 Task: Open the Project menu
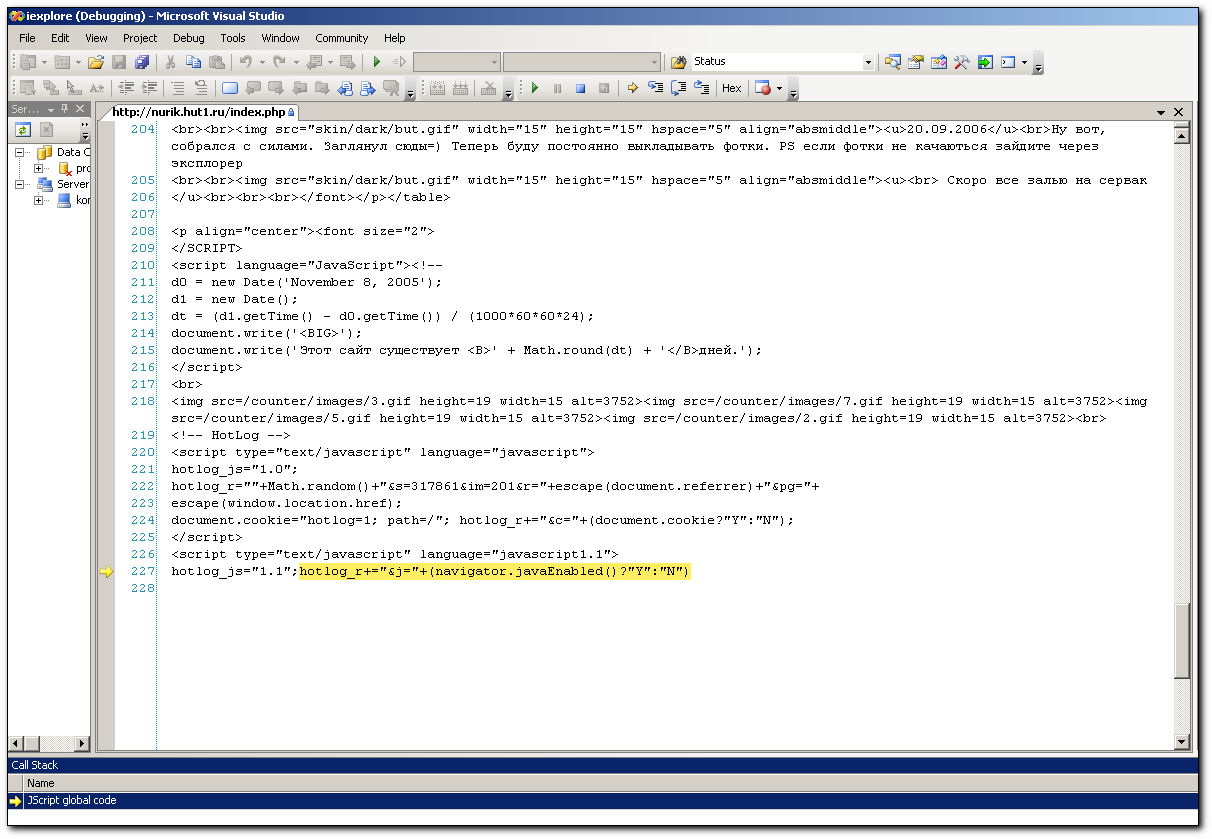[x=140, y=38]
